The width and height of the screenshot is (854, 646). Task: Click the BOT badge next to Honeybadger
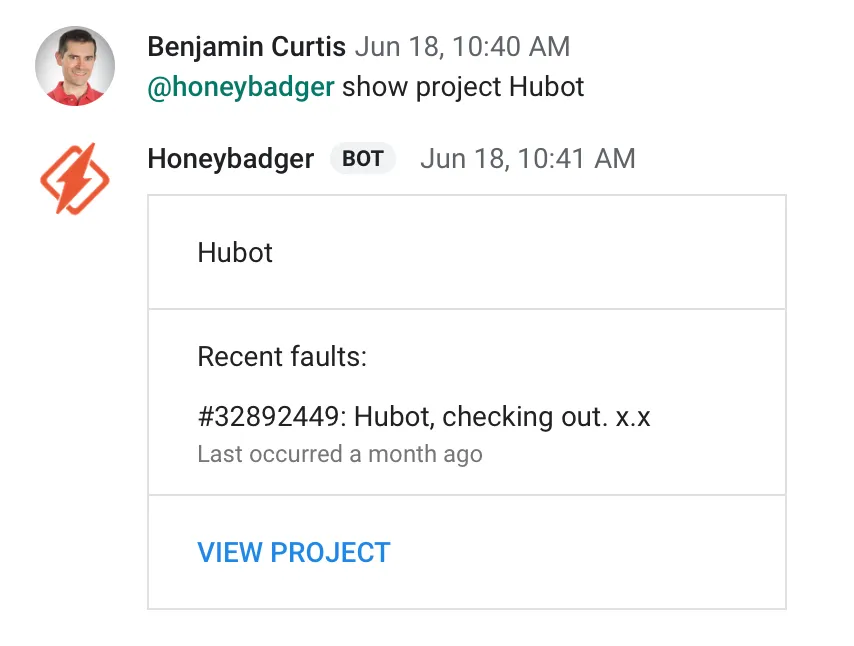coord(363,158)
